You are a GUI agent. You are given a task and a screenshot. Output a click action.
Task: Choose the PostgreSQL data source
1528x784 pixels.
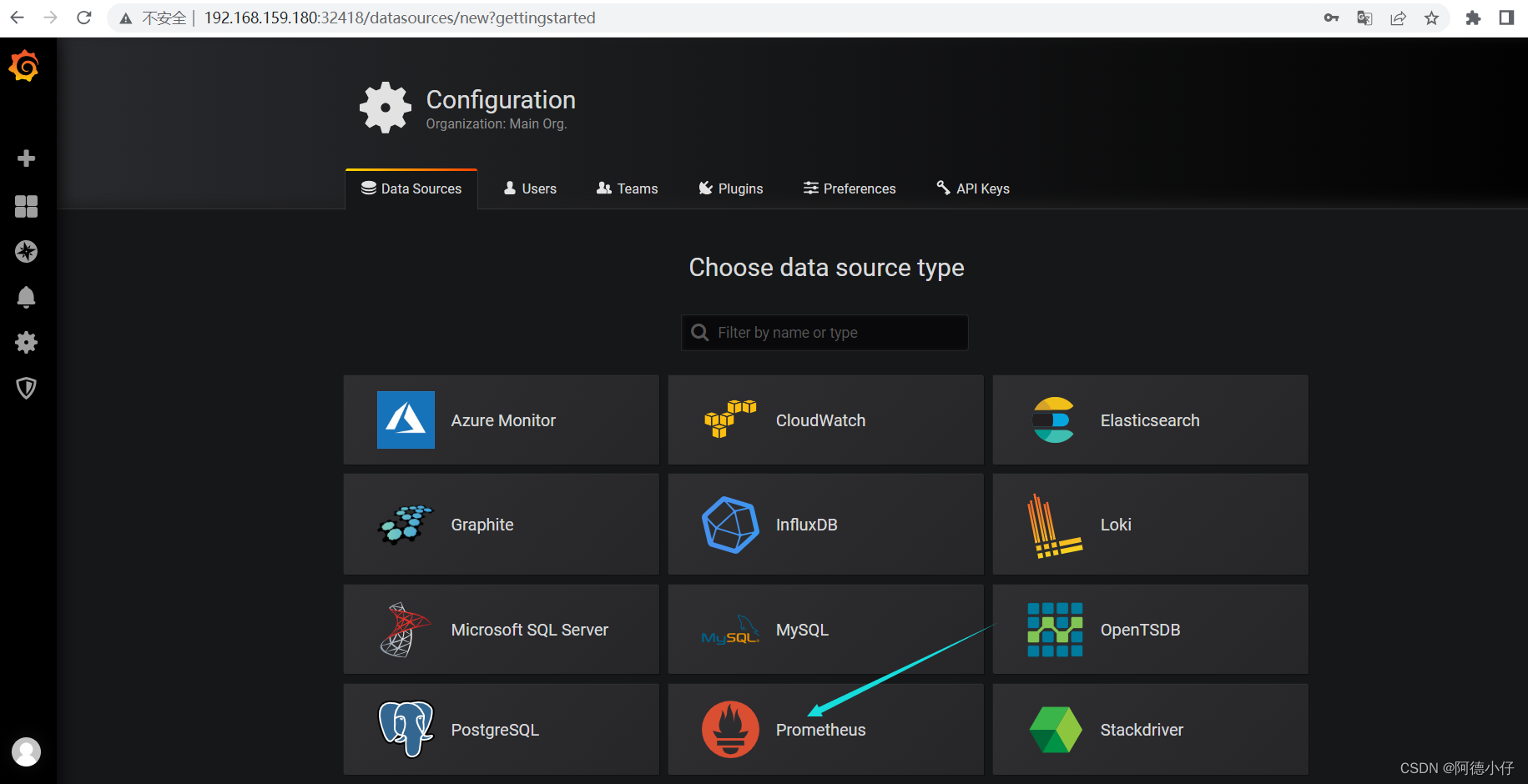pos(501,729)
